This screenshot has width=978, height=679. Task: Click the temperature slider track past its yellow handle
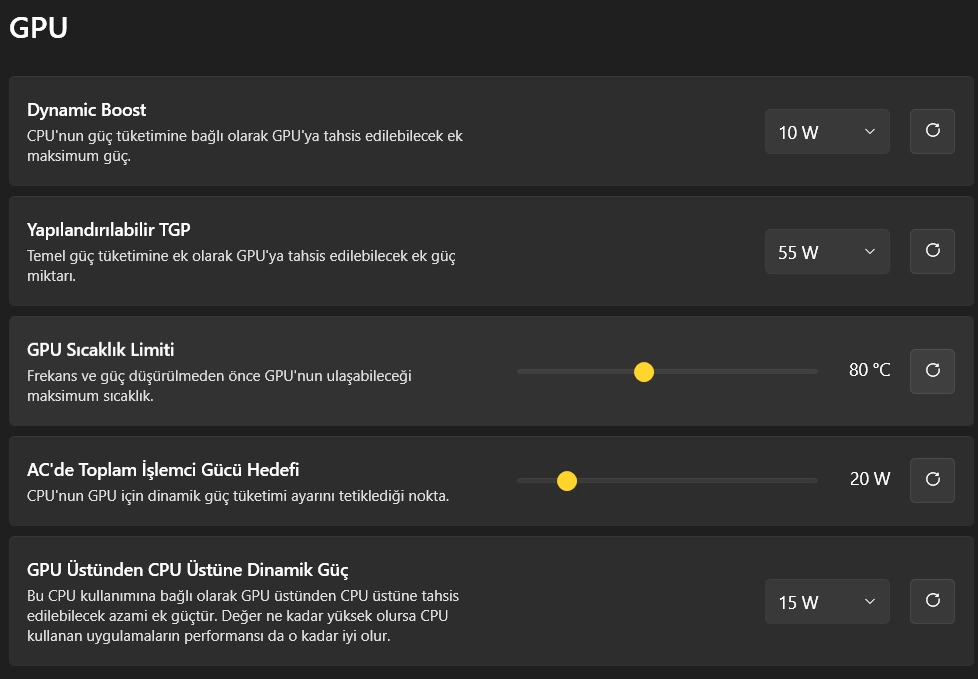point(736,372)
